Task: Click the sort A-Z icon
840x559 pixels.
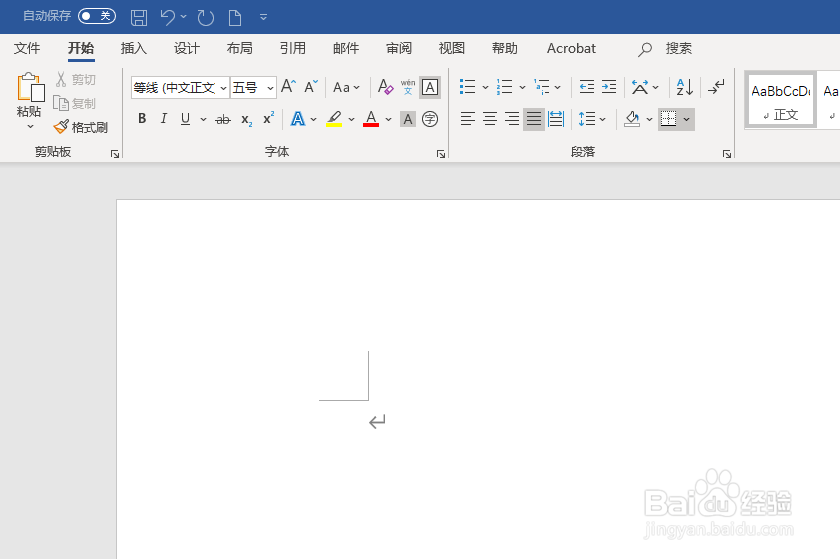Action: [685, 87]
